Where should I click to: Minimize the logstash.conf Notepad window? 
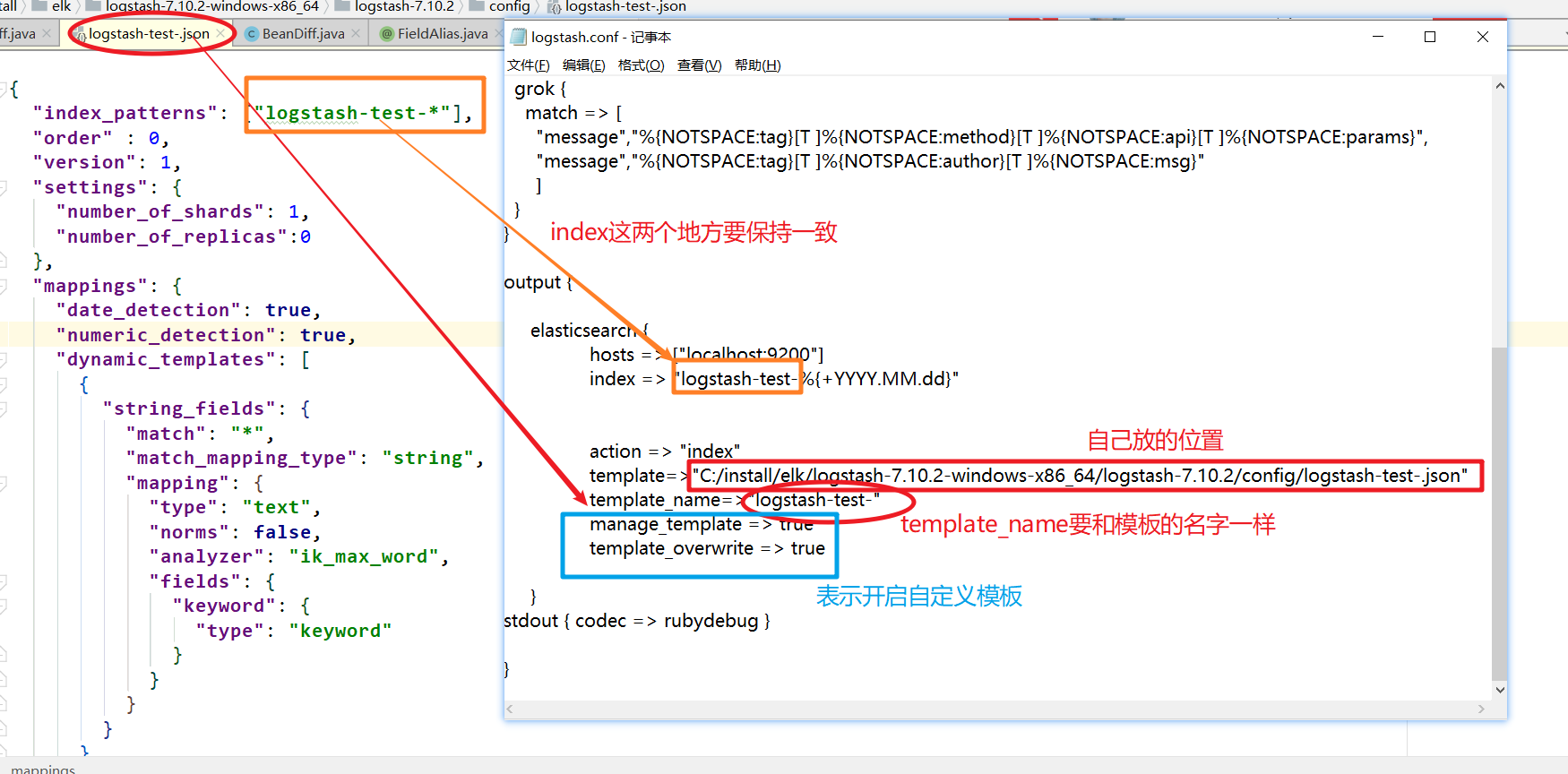[1378, 37]
